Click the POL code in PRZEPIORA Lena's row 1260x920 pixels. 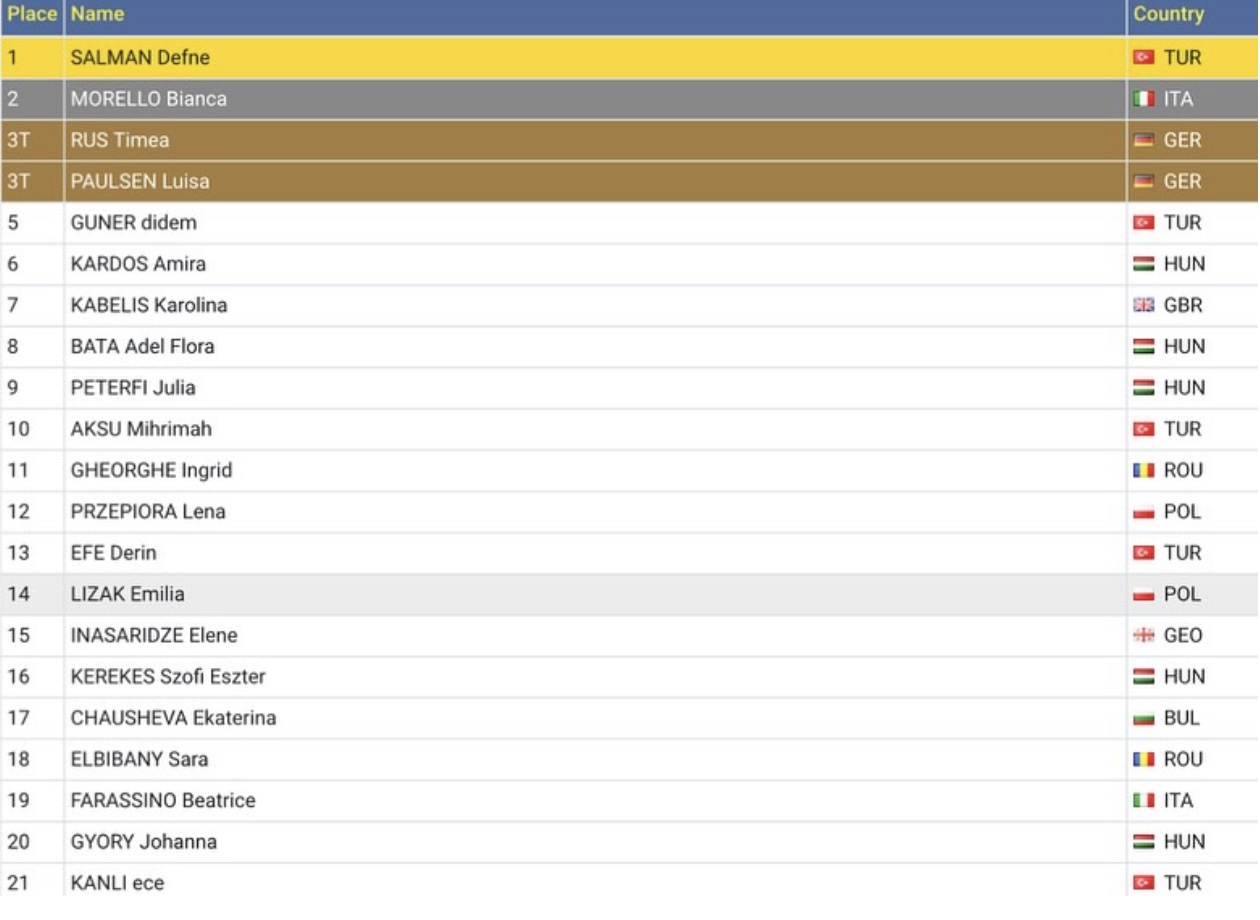(x=1182, y=512)
